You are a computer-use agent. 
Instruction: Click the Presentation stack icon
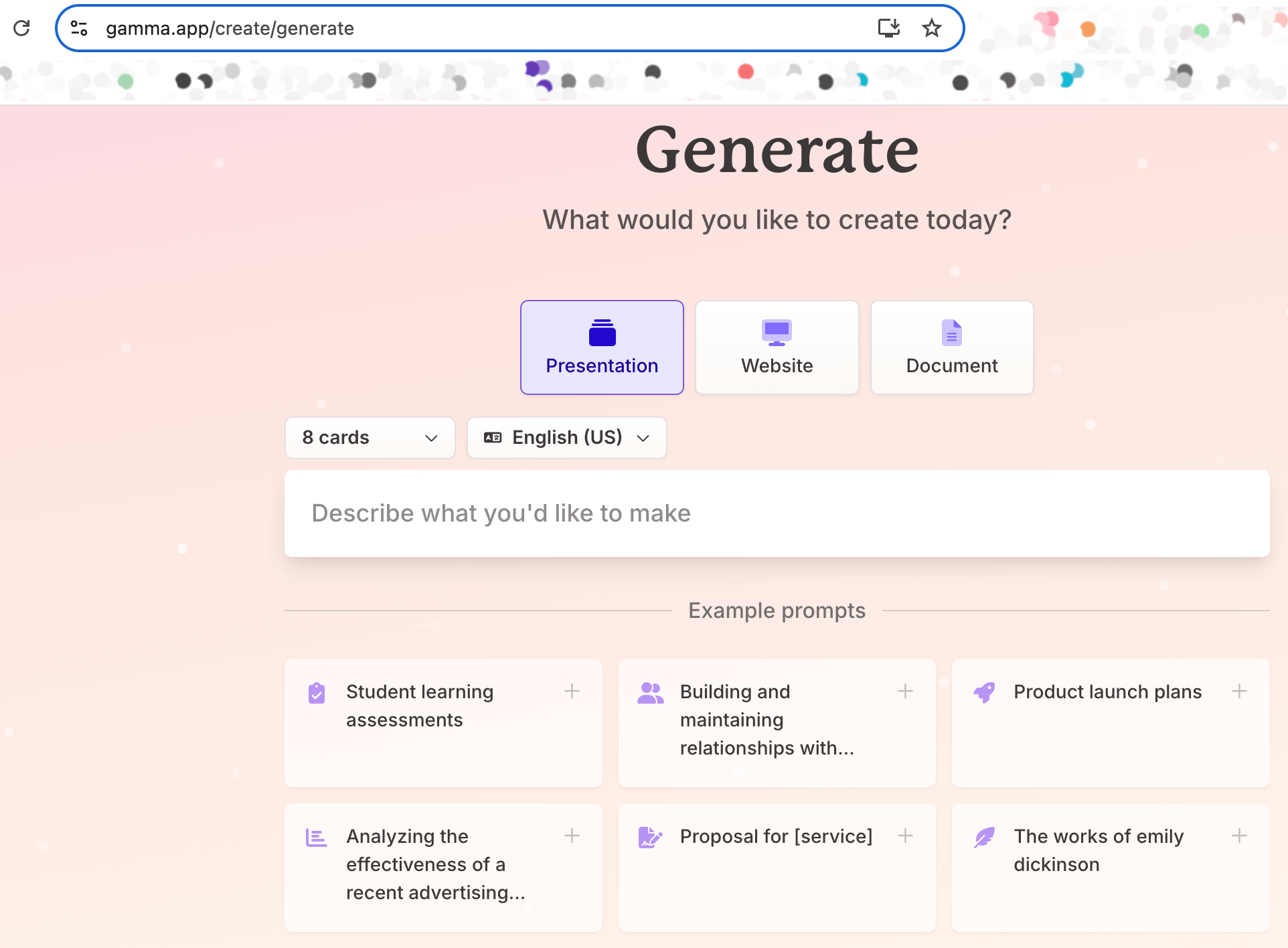[602, 333]
